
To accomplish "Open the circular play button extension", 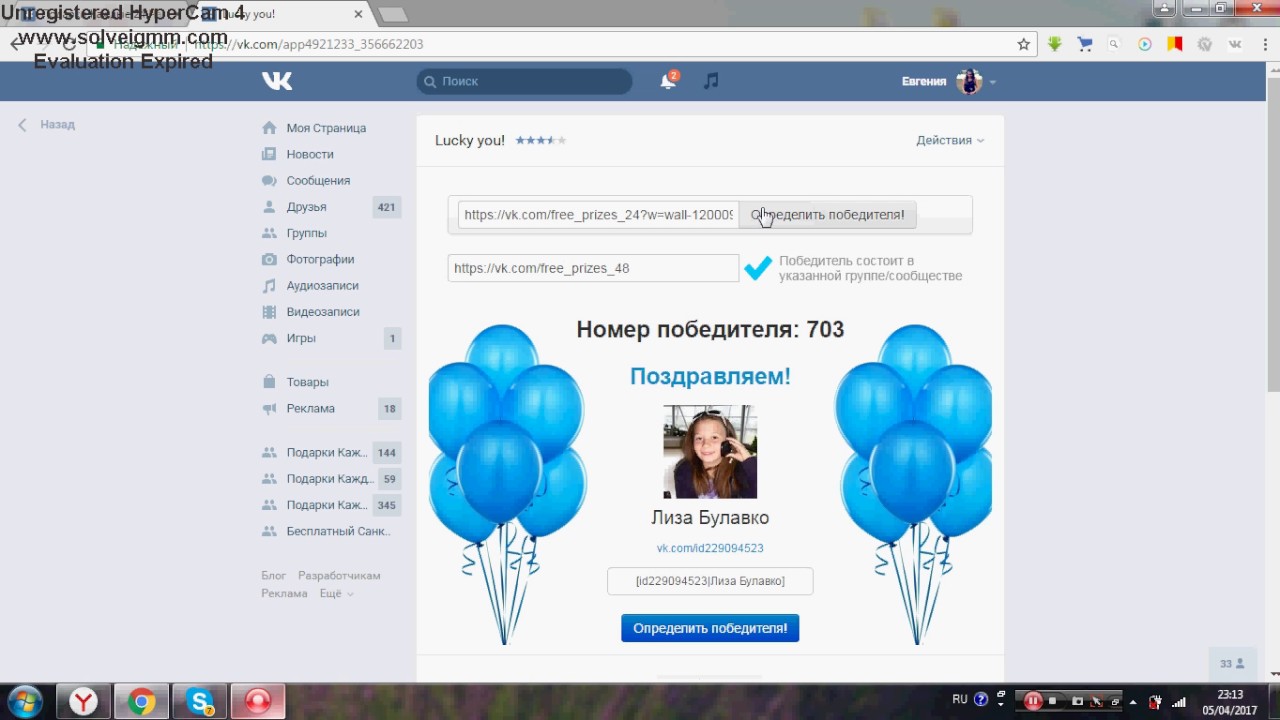I will [x=1145, y=44].
